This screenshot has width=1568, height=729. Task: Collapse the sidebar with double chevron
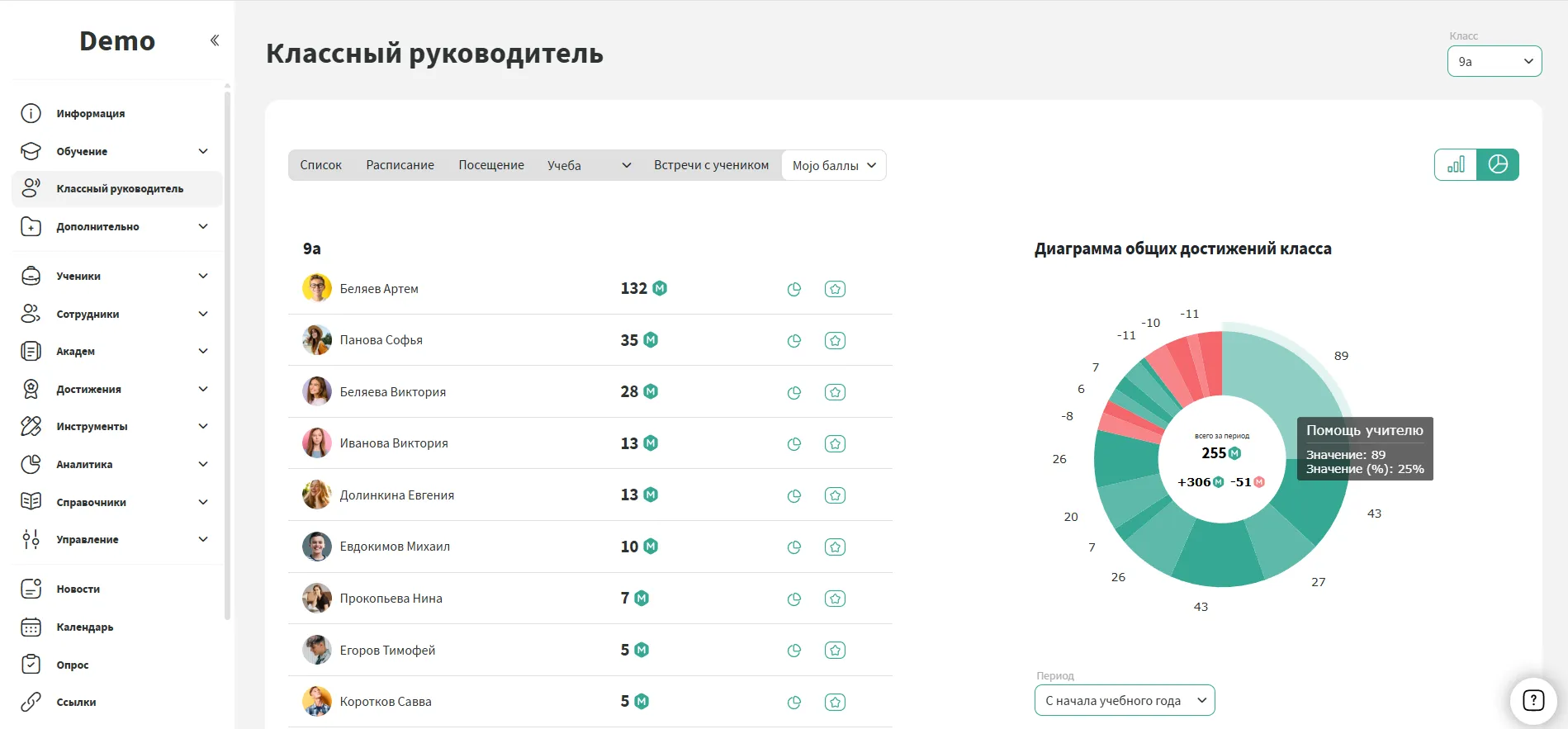click(215, 40)
